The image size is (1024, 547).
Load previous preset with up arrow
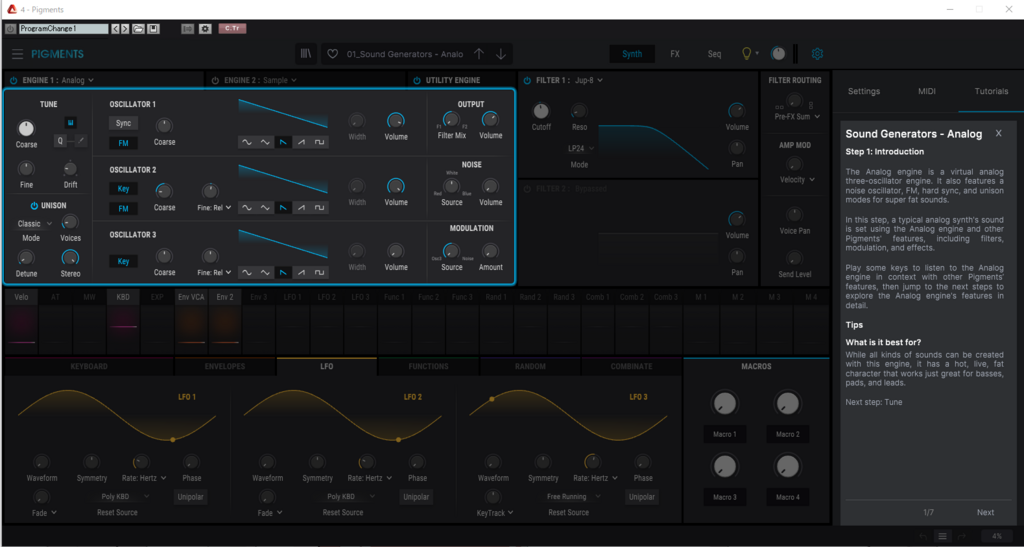click(x=479, y=54)
